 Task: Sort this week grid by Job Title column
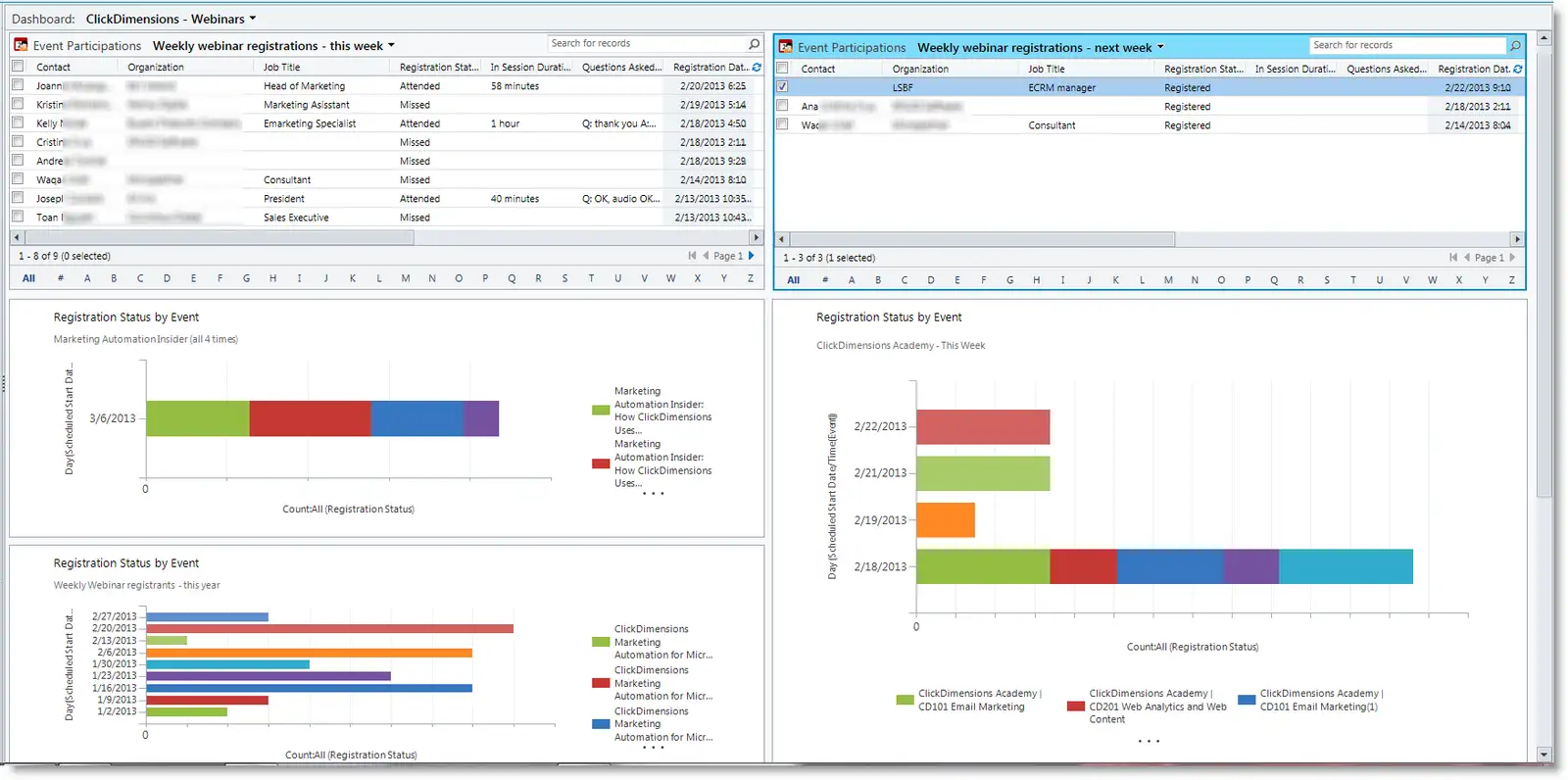coord(282,68)
